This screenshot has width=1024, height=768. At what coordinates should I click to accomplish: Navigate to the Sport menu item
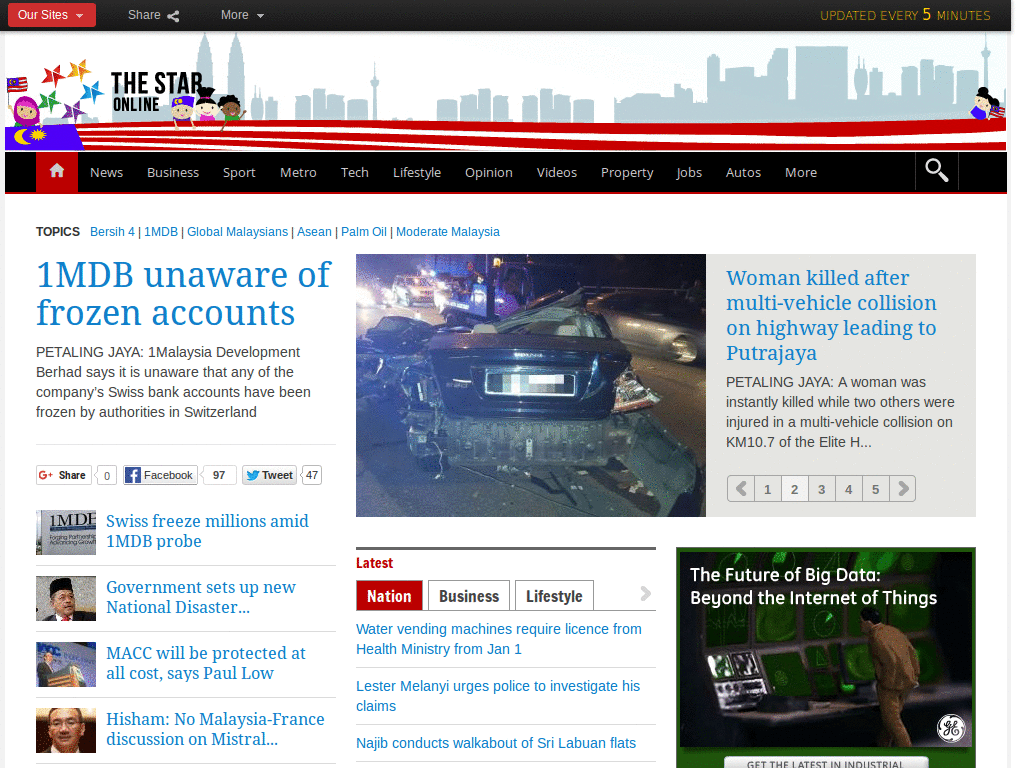click(239, 172)
